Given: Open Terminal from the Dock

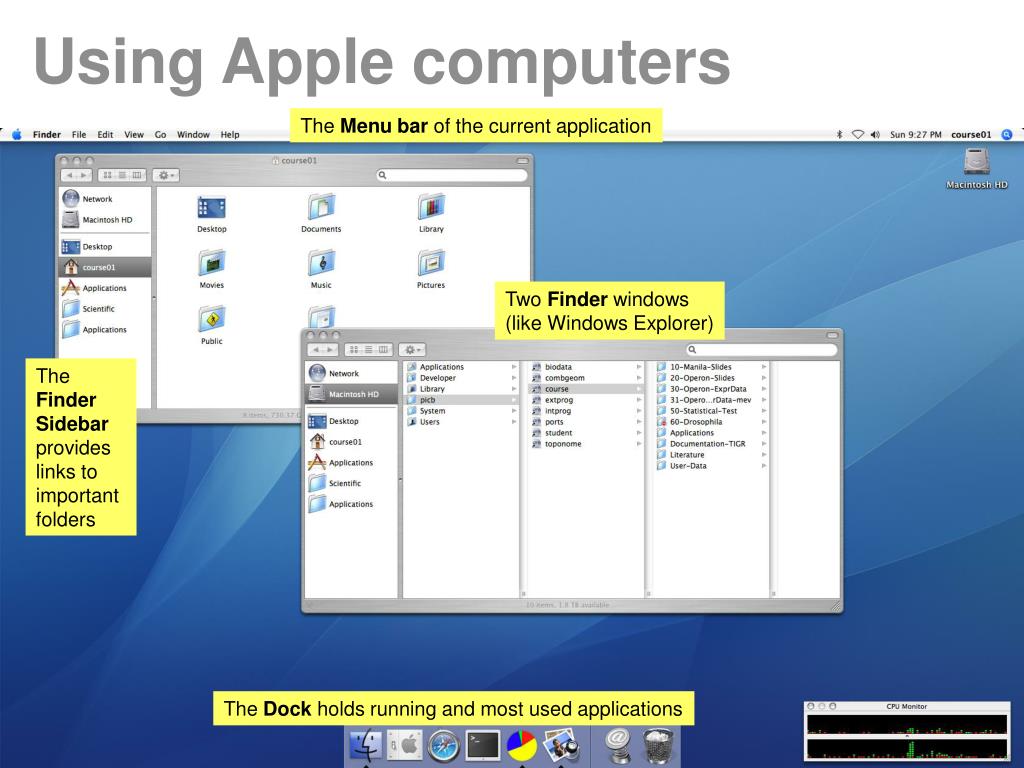Looking at the screenshot, I should point(483,746).
